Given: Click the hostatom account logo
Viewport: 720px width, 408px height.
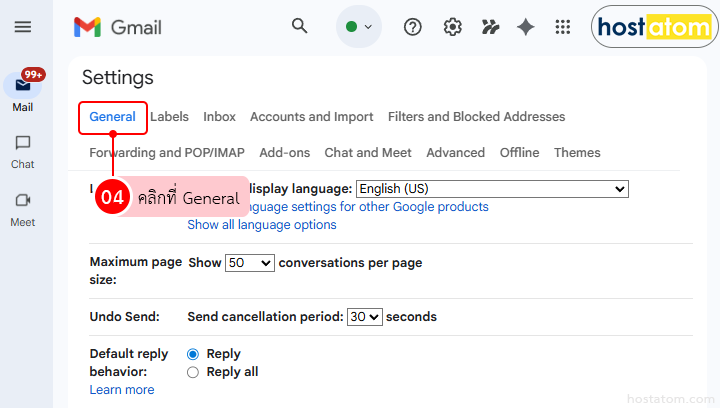Looking at the screenshot, I should pos(655,27).
